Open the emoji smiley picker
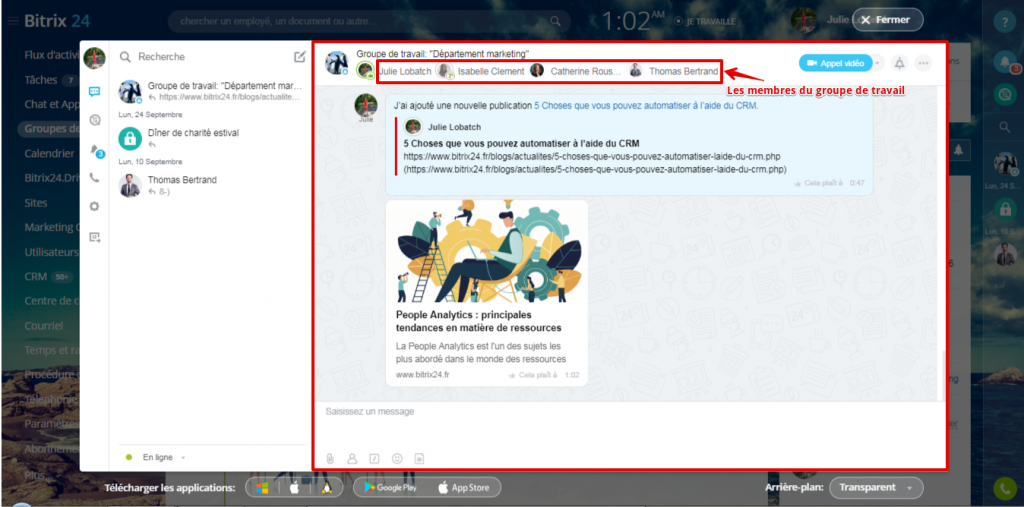 pyautogui.click(x=396, y=459)
